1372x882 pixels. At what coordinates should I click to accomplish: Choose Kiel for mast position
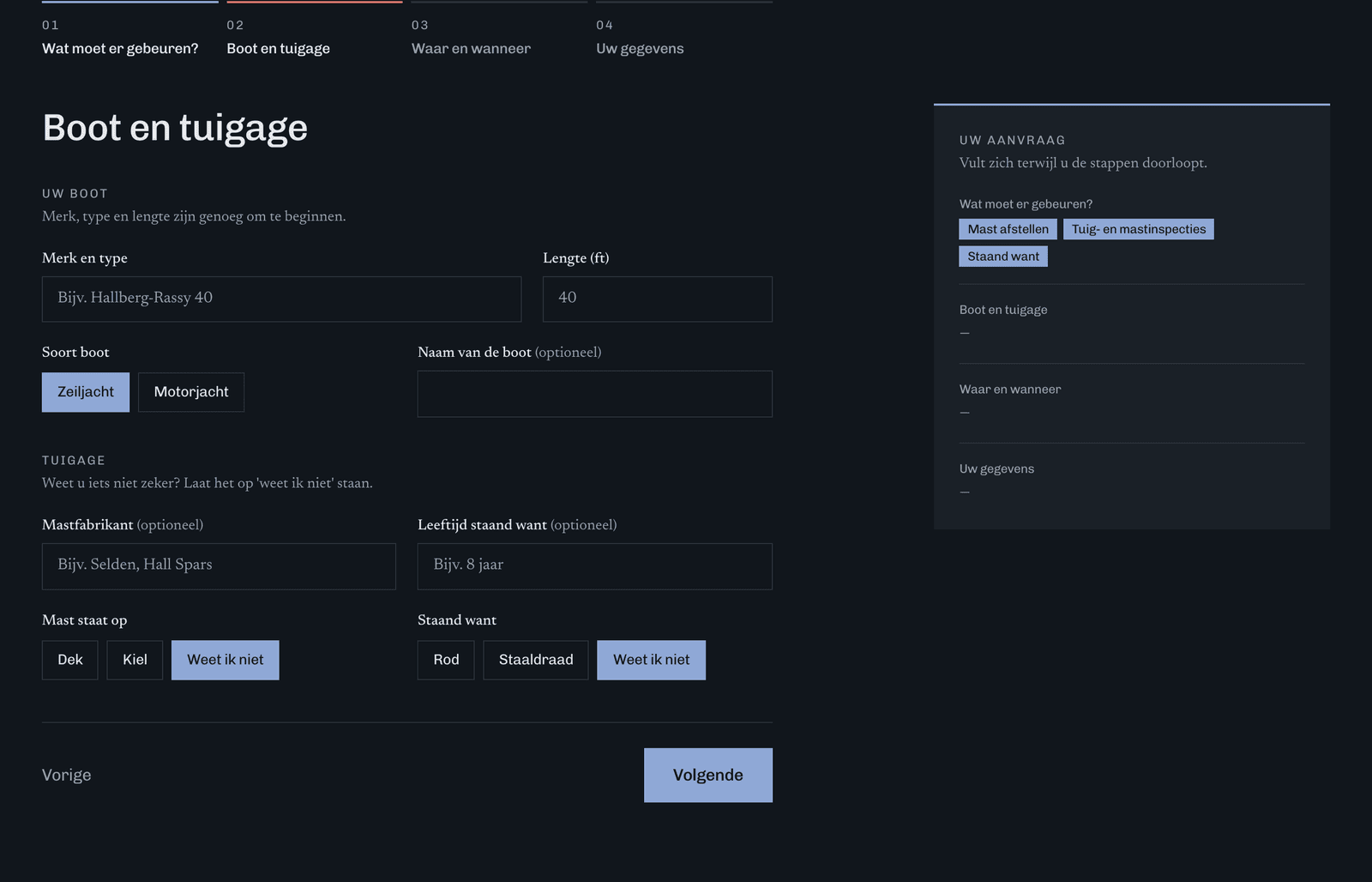[x=135, y=660]
